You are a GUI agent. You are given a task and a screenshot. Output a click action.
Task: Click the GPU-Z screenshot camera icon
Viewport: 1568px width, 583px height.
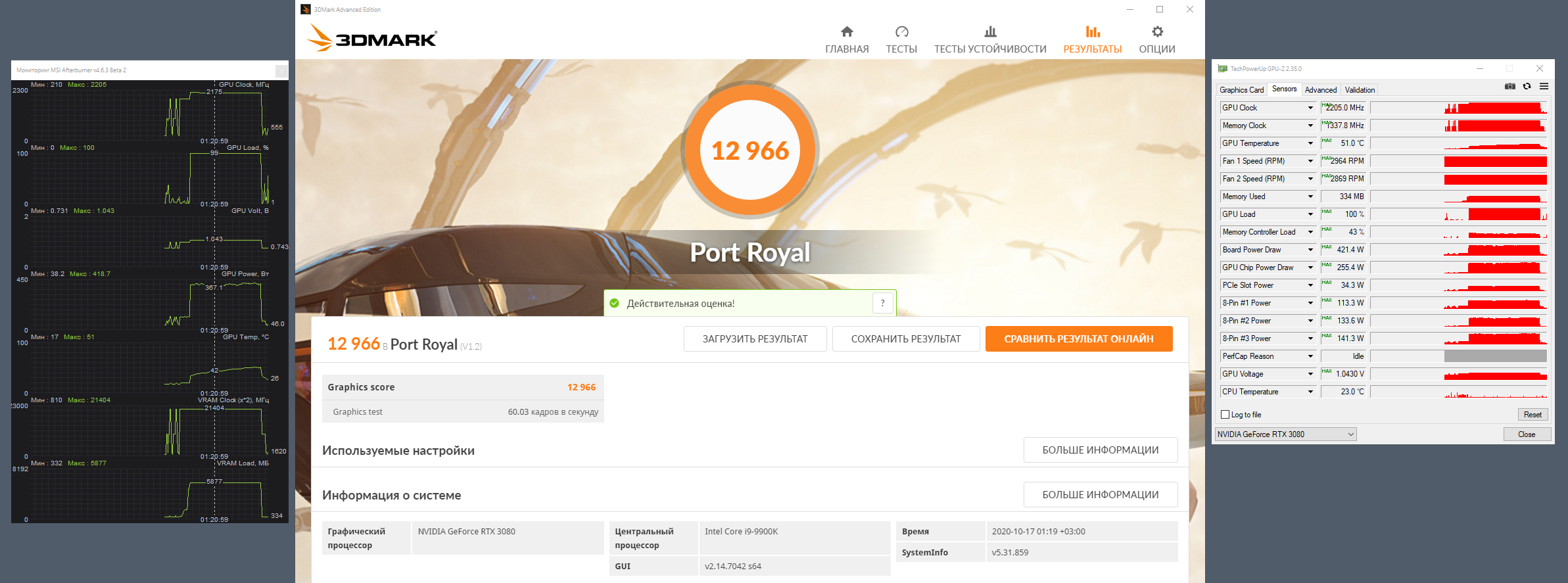pos(1510,87)
